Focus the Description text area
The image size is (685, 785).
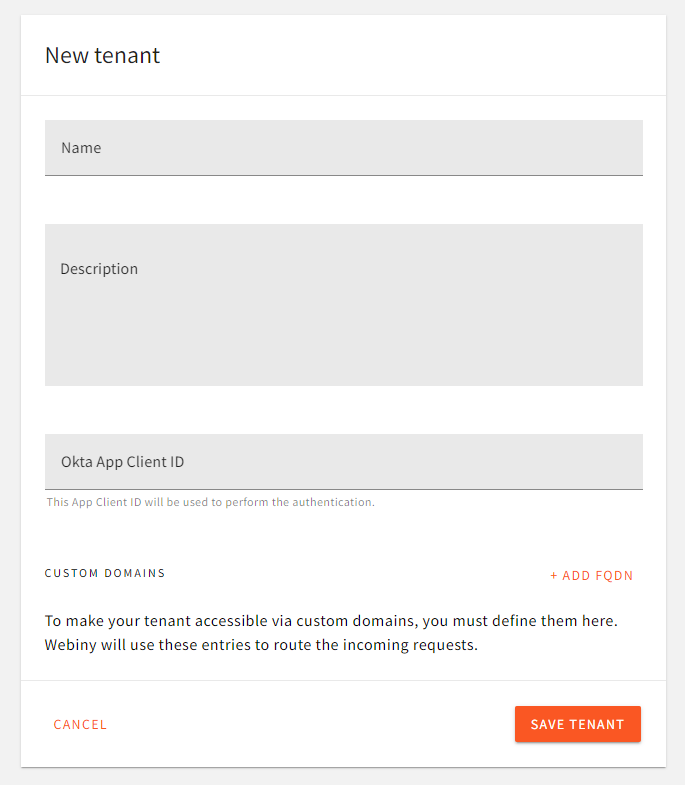click(x=343, y=305)
